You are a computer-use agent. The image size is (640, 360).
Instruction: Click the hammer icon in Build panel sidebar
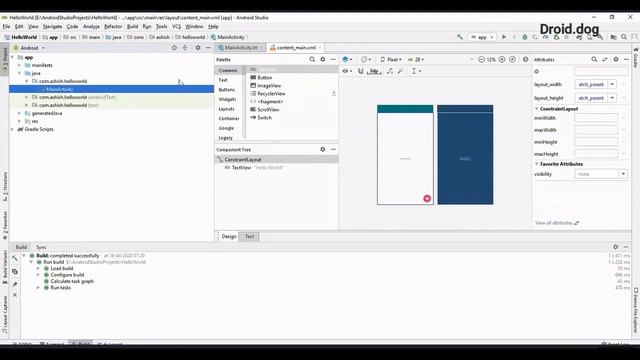[15, 258]
